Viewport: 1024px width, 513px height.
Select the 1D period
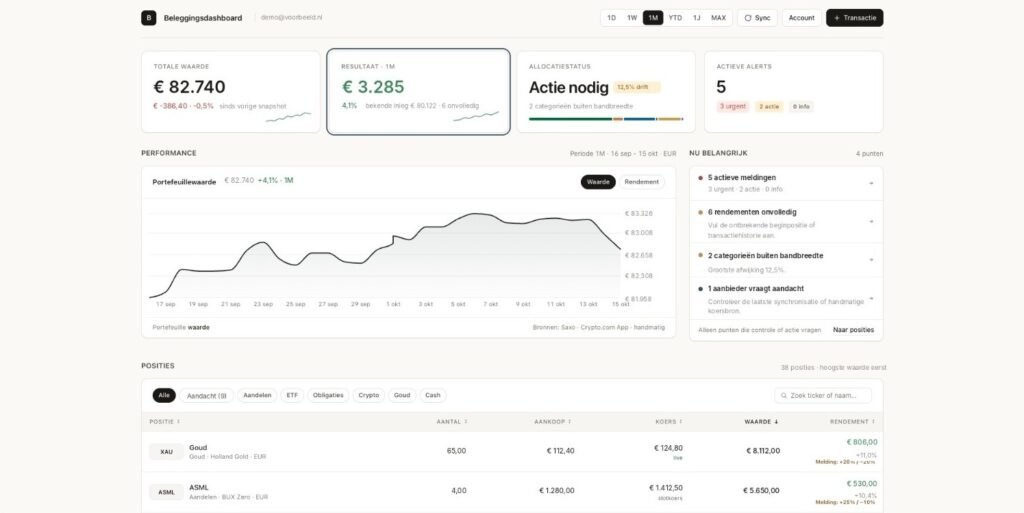pyautogui.click(x=612, y=18)
